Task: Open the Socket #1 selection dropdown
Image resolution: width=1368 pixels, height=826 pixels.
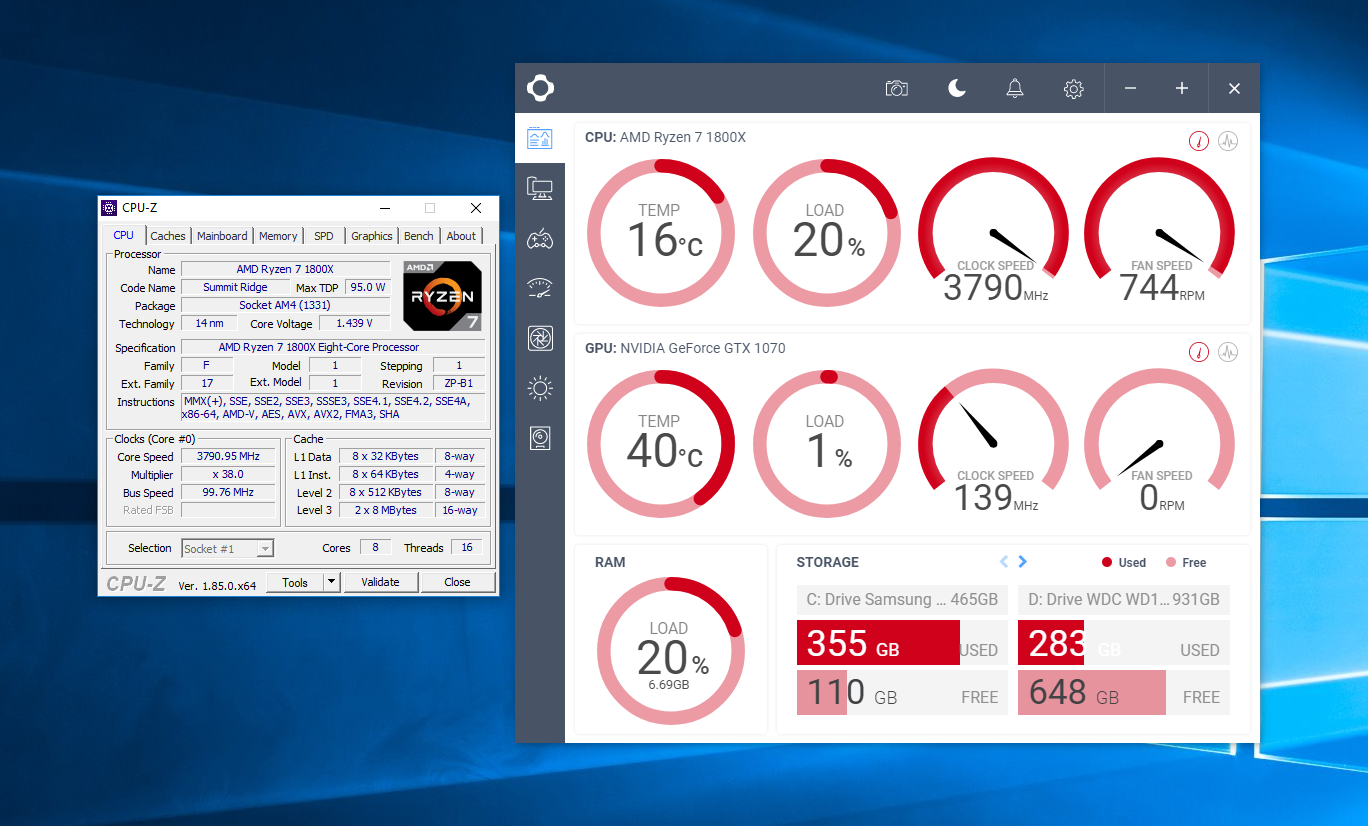Action: [227, 548]
